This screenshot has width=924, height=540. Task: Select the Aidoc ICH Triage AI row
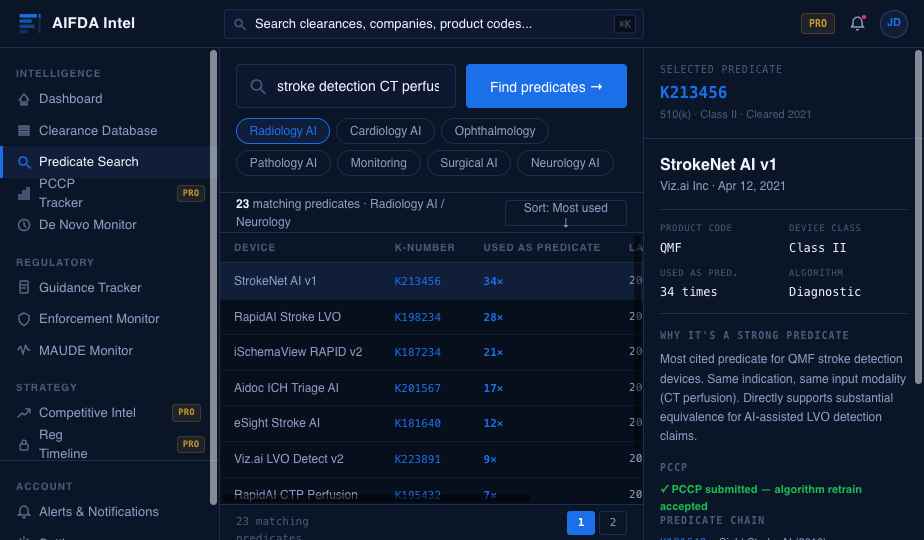(431, 388)
